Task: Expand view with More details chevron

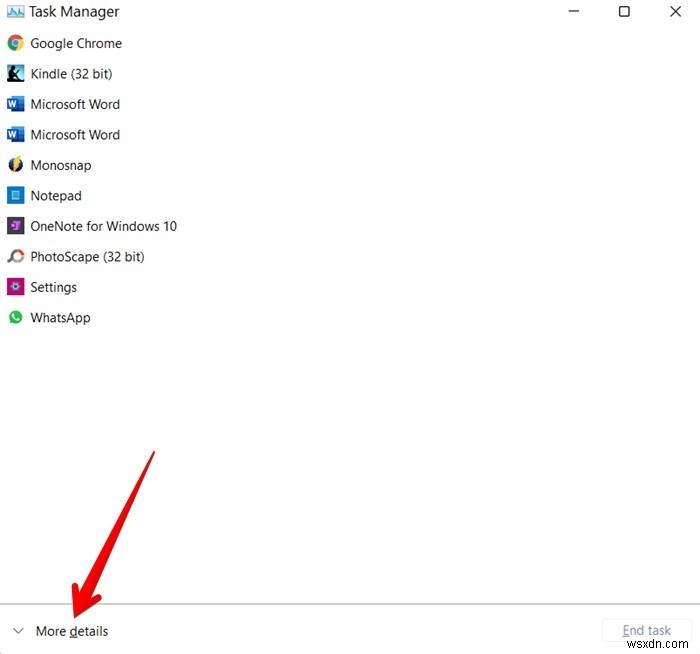Action: pos(18,631)
